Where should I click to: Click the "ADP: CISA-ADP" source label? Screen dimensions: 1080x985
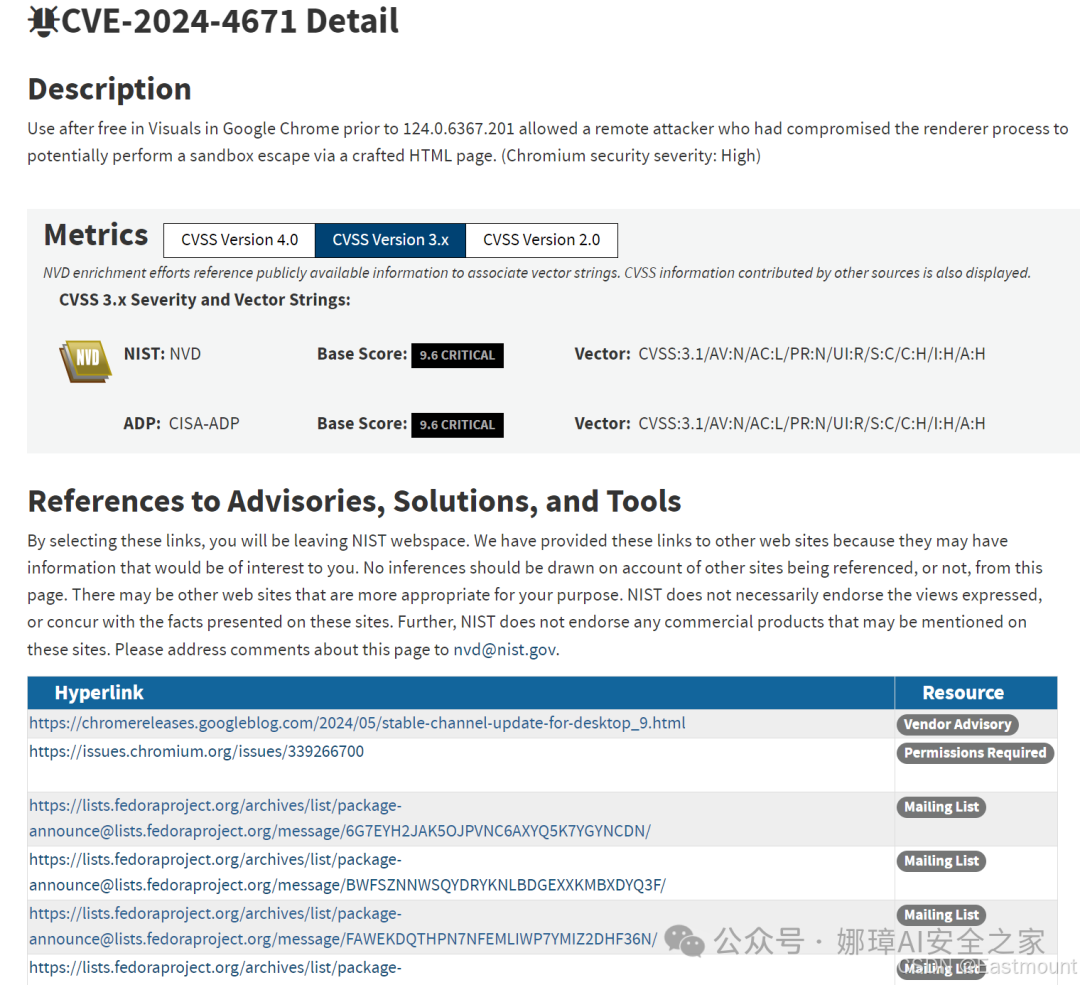coord(181,424)
